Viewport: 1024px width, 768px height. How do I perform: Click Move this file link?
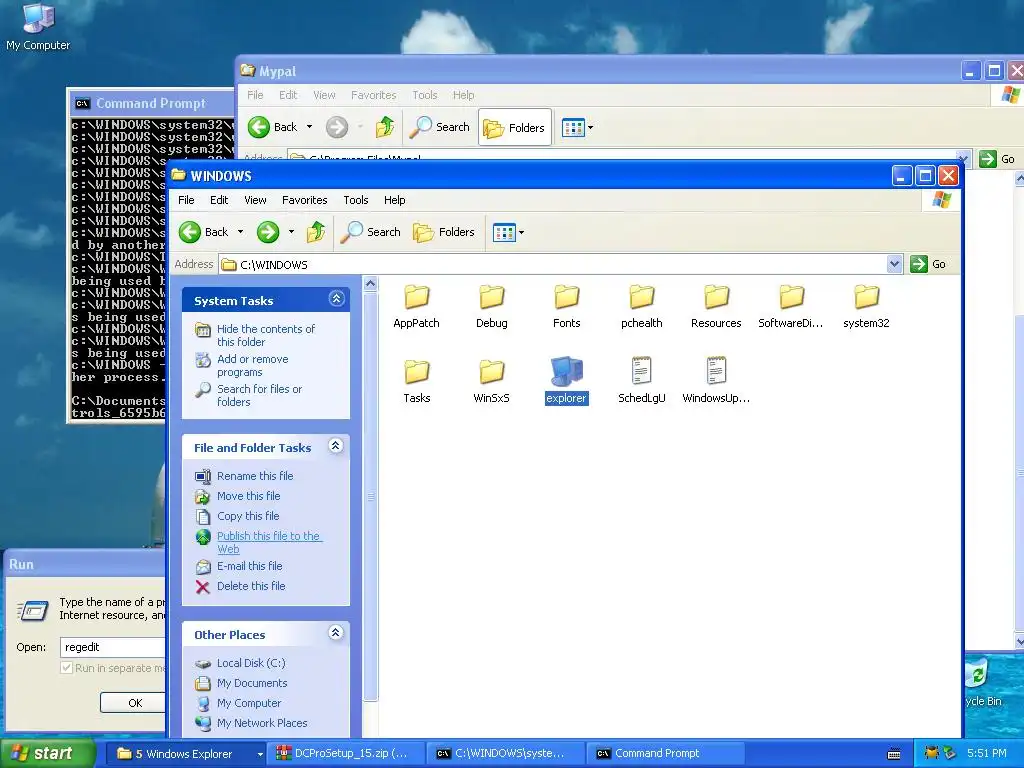248,496
